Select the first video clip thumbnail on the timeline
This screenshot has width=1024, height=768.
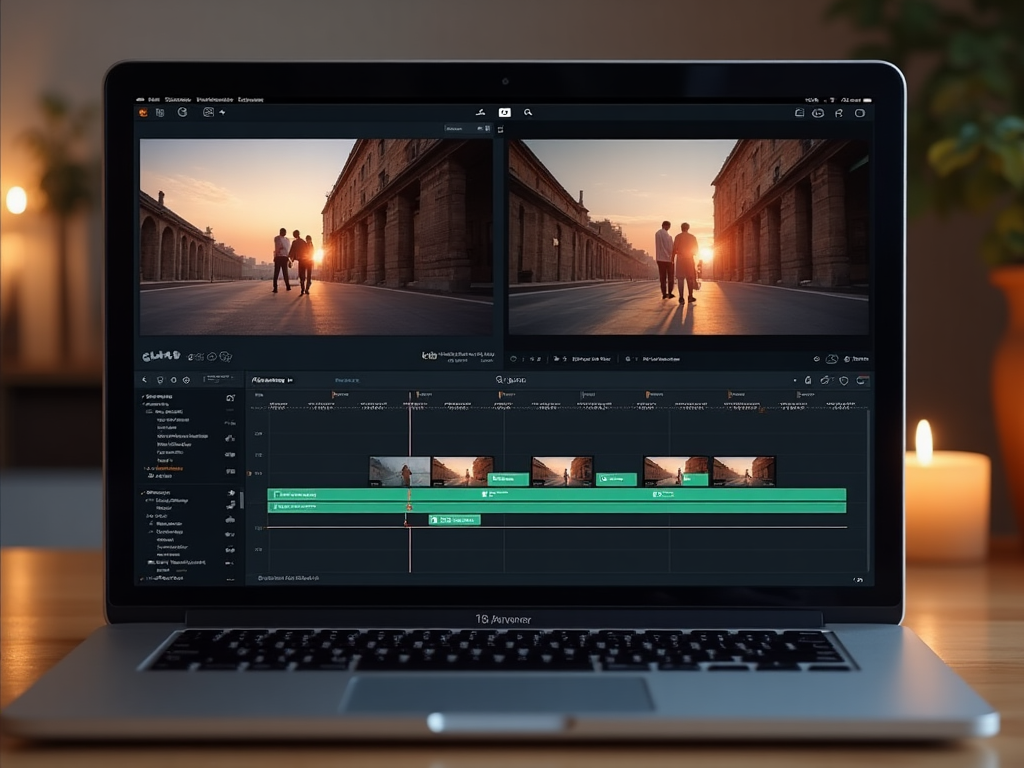coord(400,471)
